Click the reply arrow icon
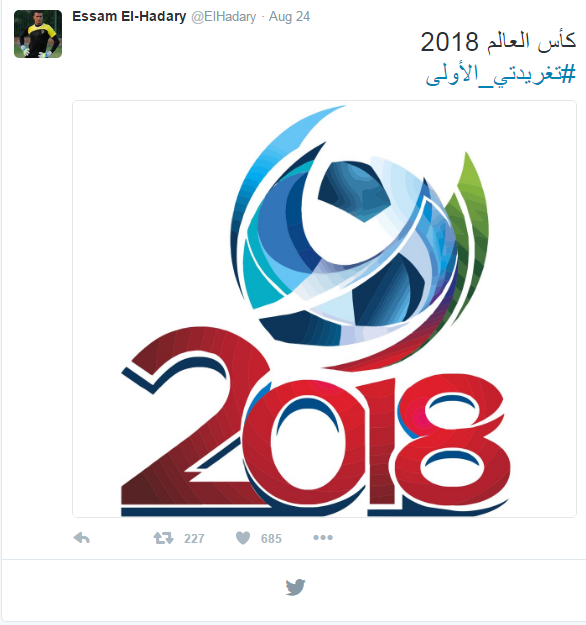 tap(82, 538)
